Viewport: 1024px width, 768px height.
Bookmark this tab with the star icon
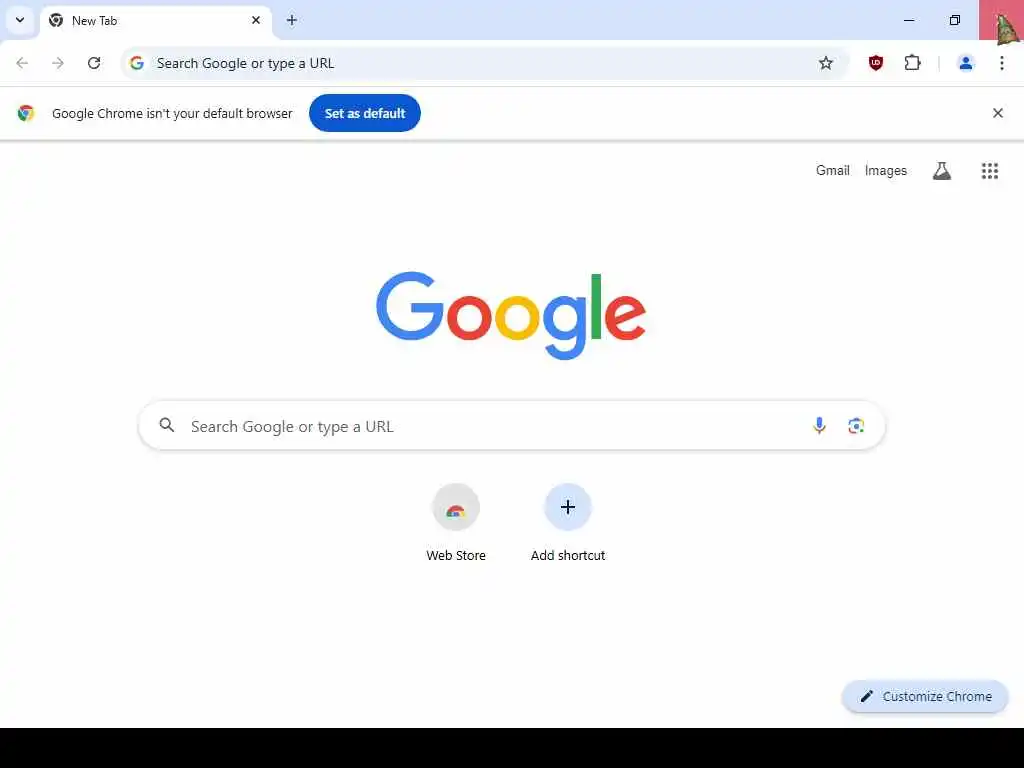[825, 63]
